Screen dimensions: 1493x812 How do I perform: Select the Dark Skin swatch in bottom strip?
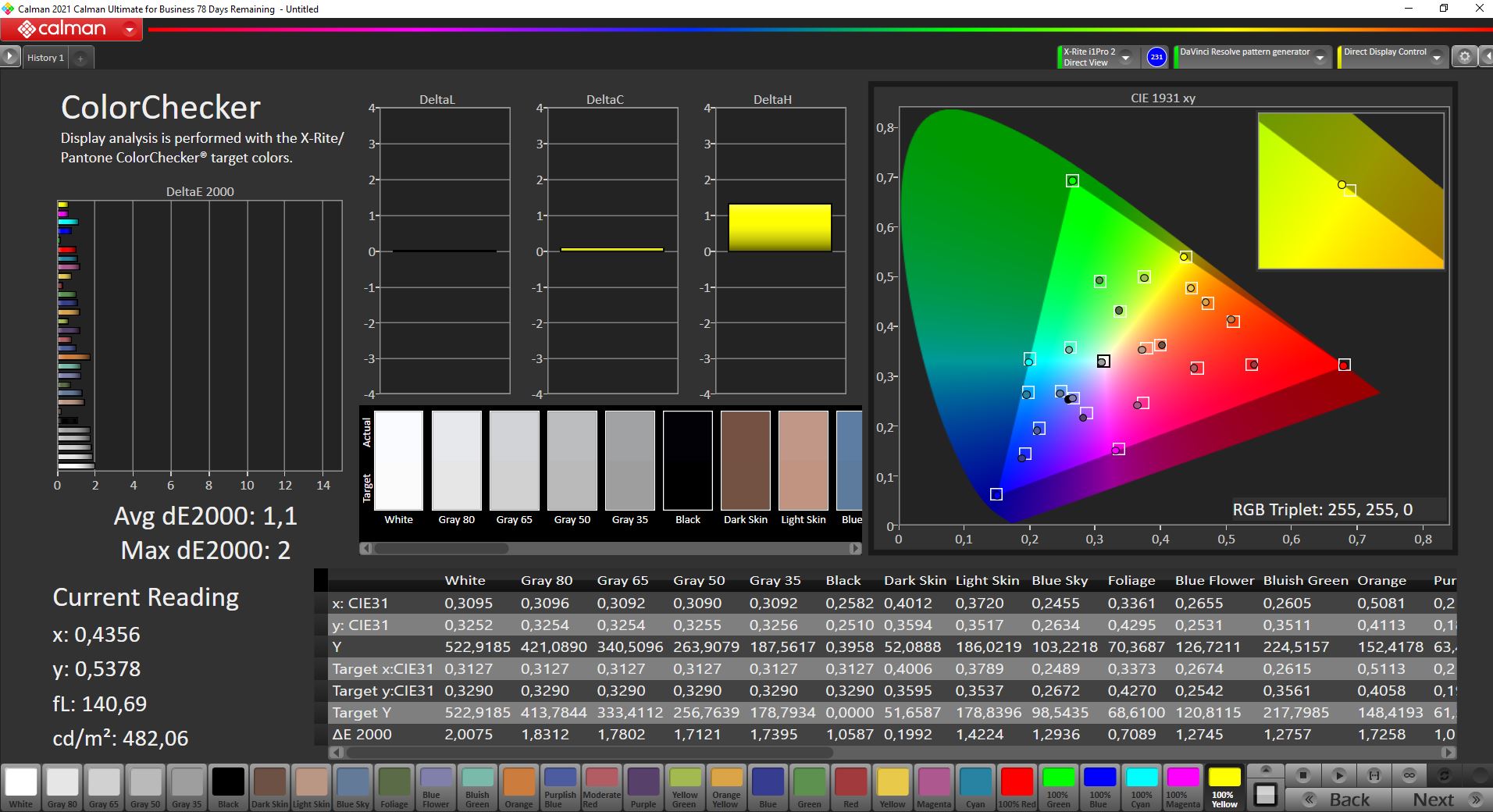270,786
